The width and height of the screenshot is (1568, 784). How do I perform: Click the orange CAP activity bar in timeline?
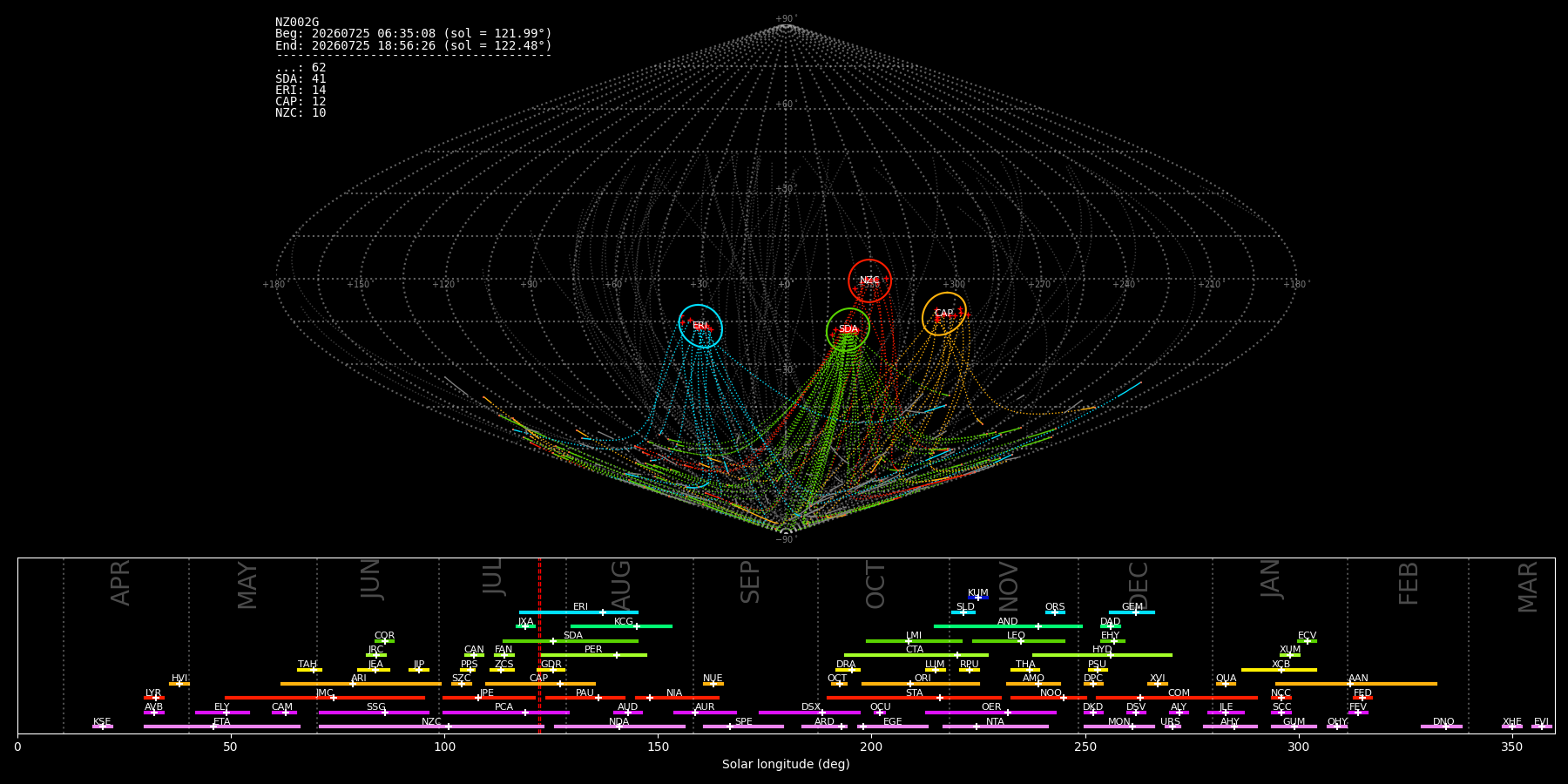pos(540,684)
